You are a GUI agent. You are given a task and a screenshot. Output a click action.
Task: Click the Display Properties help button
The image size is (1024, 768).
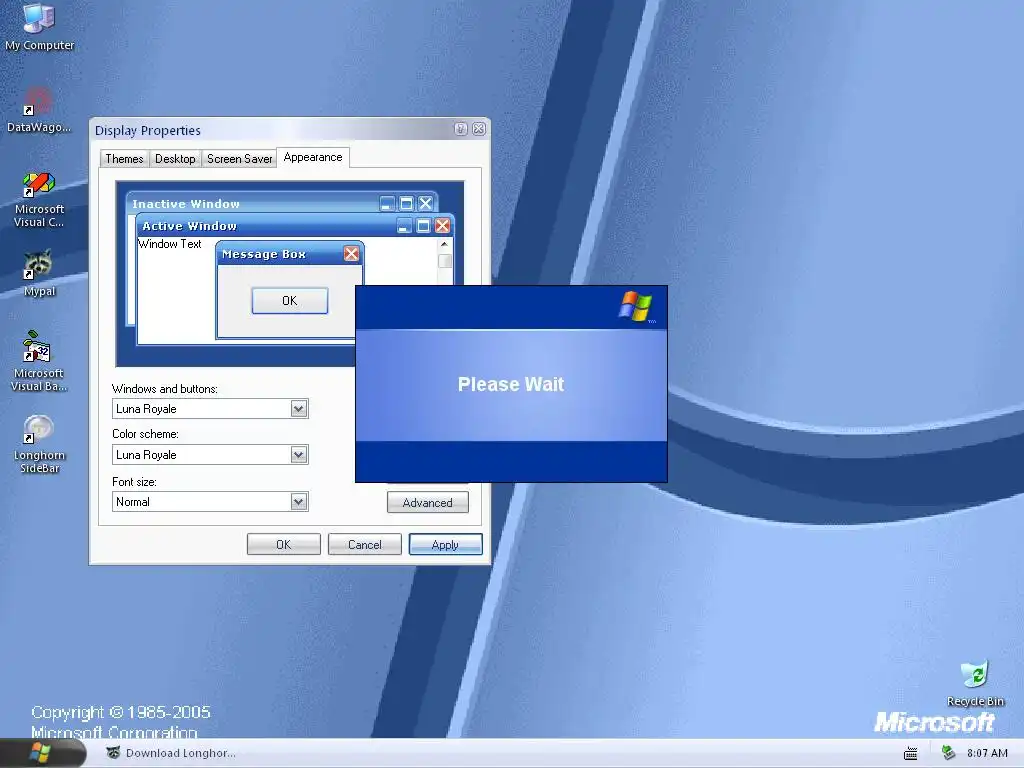click(x=460, y=129)
